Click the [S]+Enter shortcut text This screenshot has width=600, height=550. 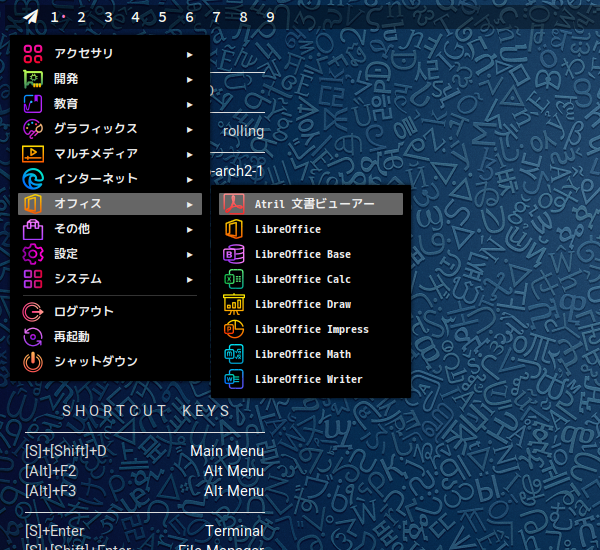(x=54, y=531)
